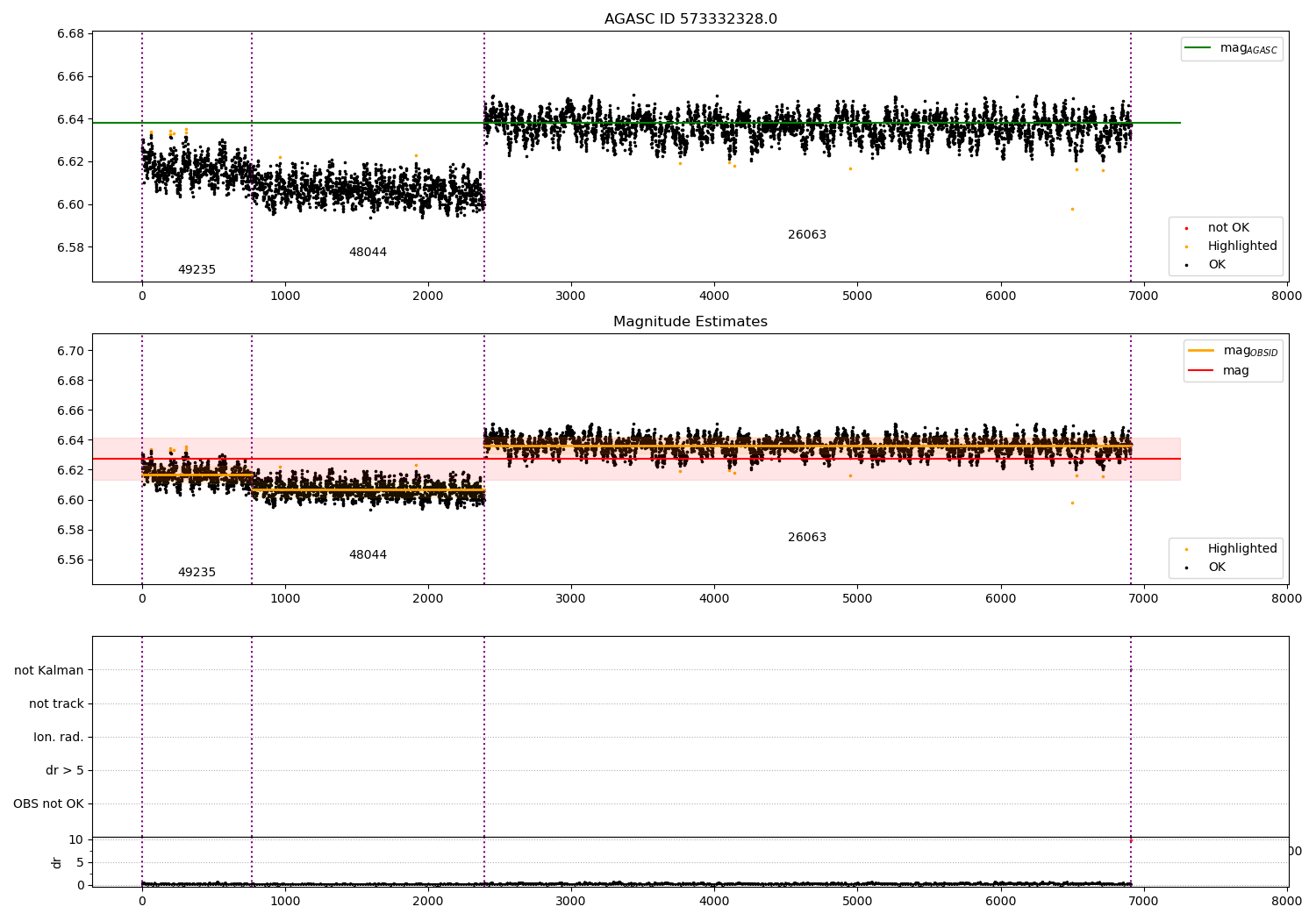Select the green mag AGASC legend entry

1232,48
